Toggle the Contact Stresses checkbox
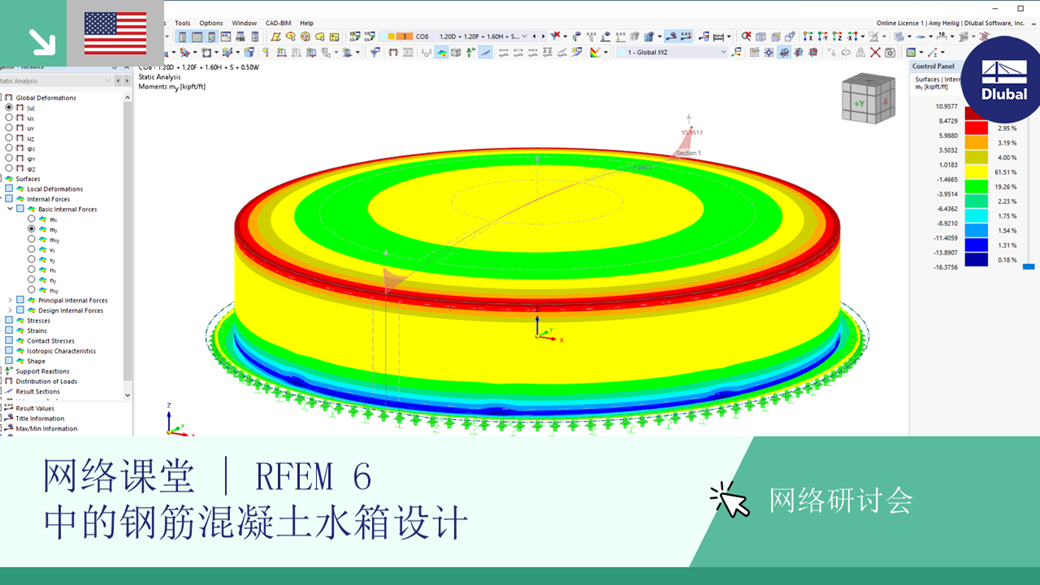Screen dimensions: 1040x585 (9, 341)
